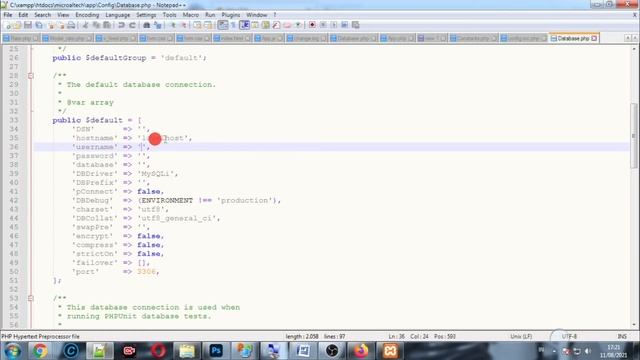Click the Playback macro icon
Viewport: 640px width, 360px height.
tap(333, 25)
